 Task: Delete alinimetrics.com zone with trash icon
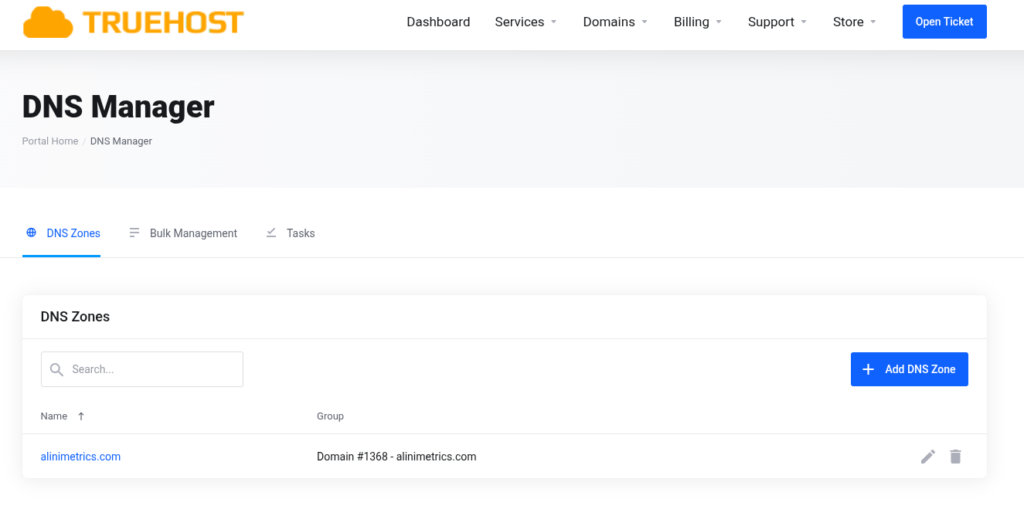955,457
